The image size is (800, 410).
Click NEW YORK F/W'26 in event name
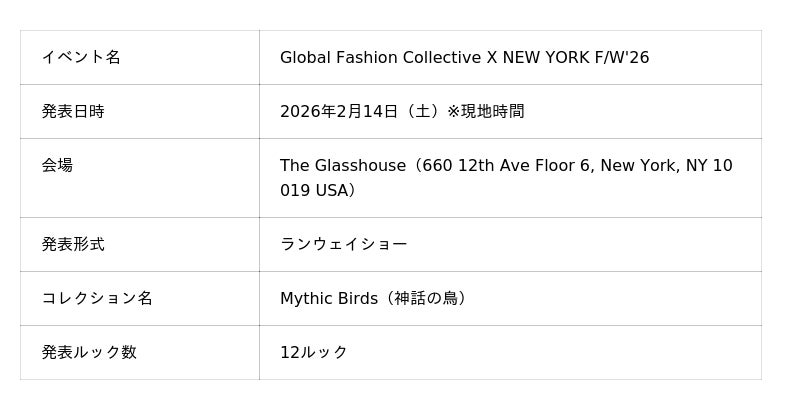point(575,58)
